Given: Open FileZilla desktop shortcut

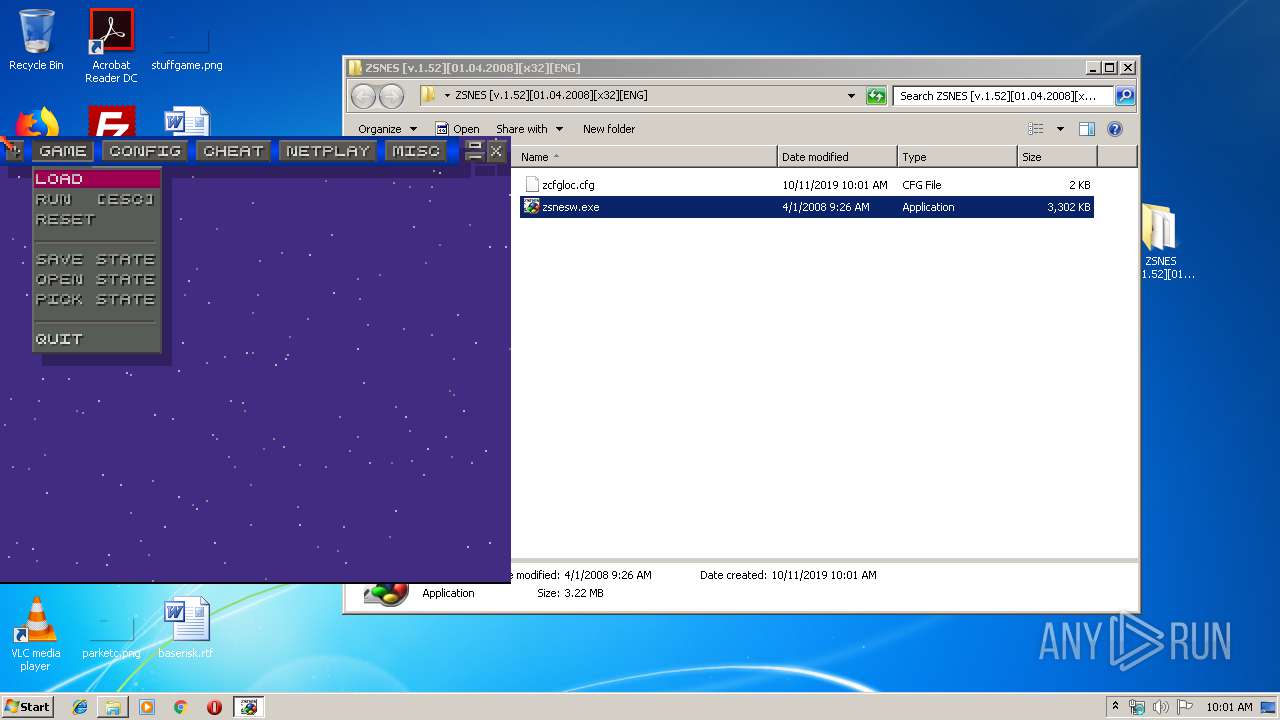Looking at the screenshot, I should tap(111, 122).
